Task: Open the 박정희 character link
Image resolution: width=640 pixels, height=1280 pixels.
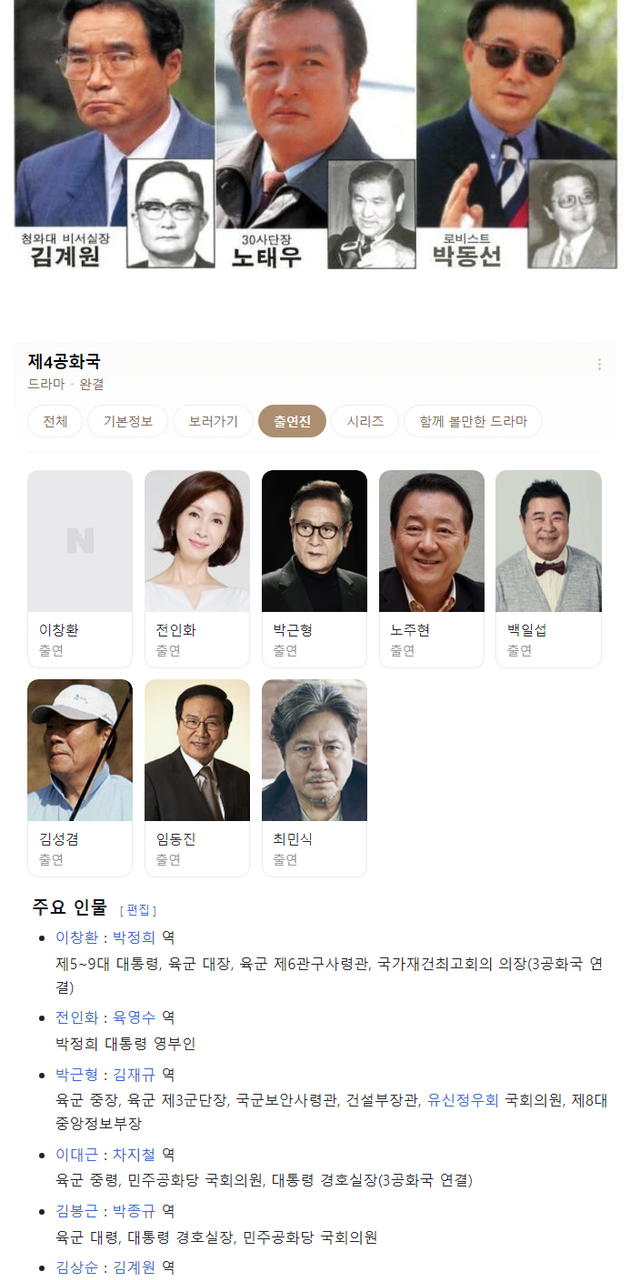Action: [135, 937]
